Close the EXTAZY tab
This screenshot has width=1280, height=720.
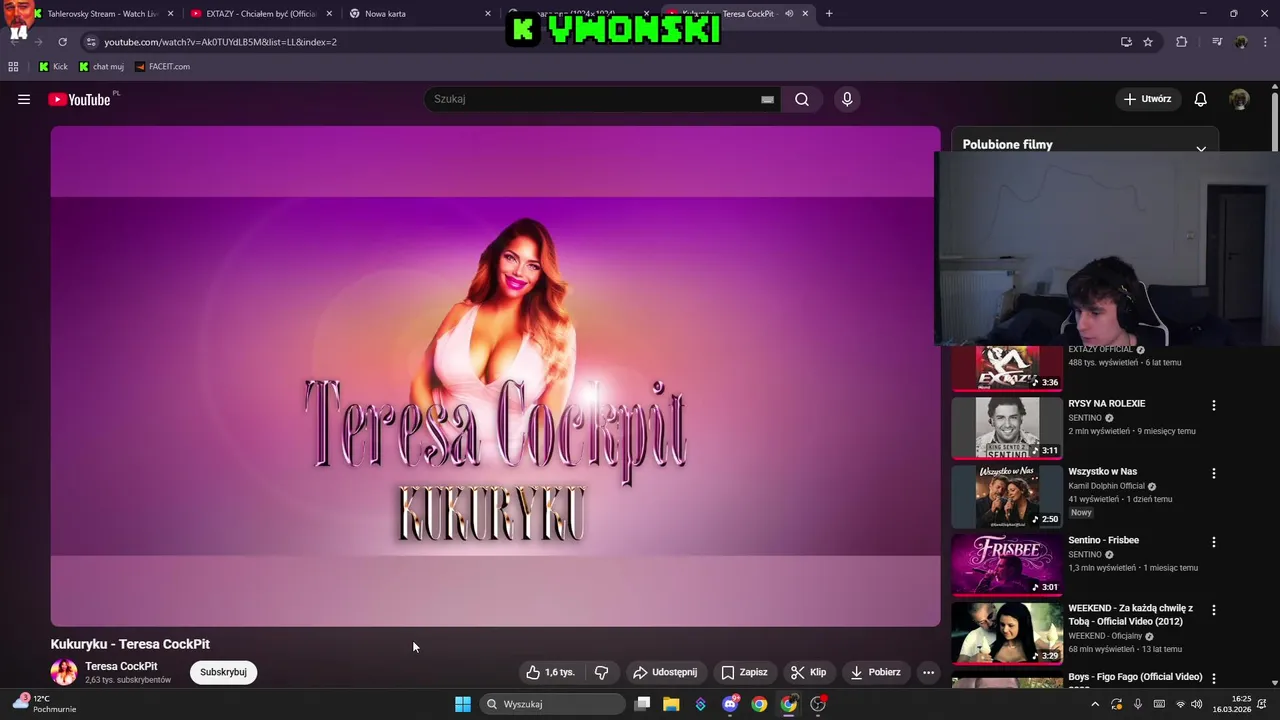[x=329, y=14]
